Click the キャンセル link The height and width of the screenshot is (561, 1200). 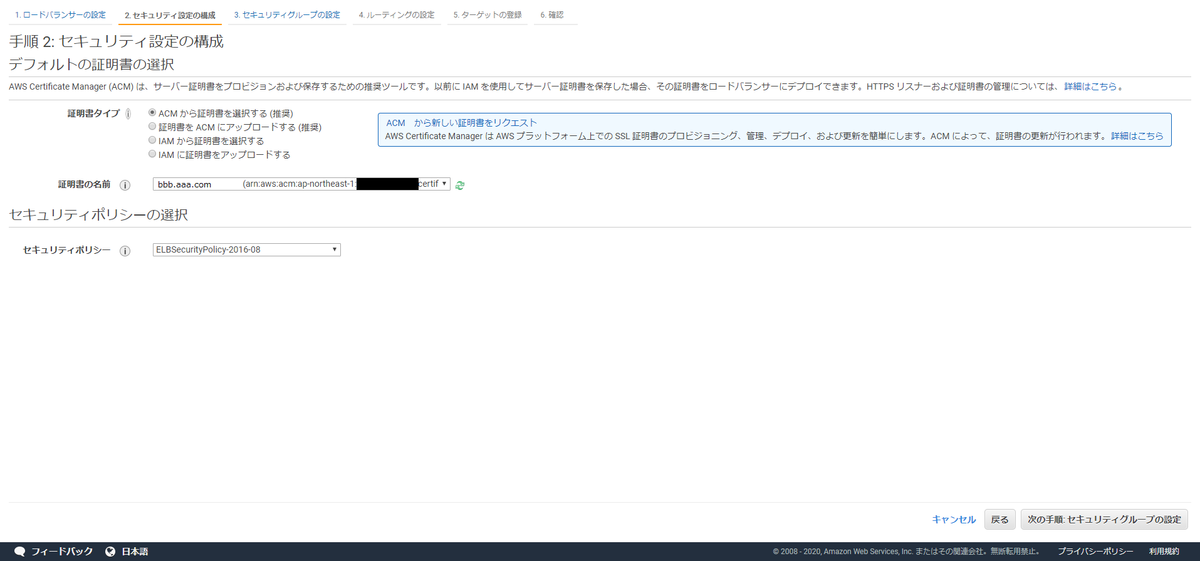coord(953,520)
